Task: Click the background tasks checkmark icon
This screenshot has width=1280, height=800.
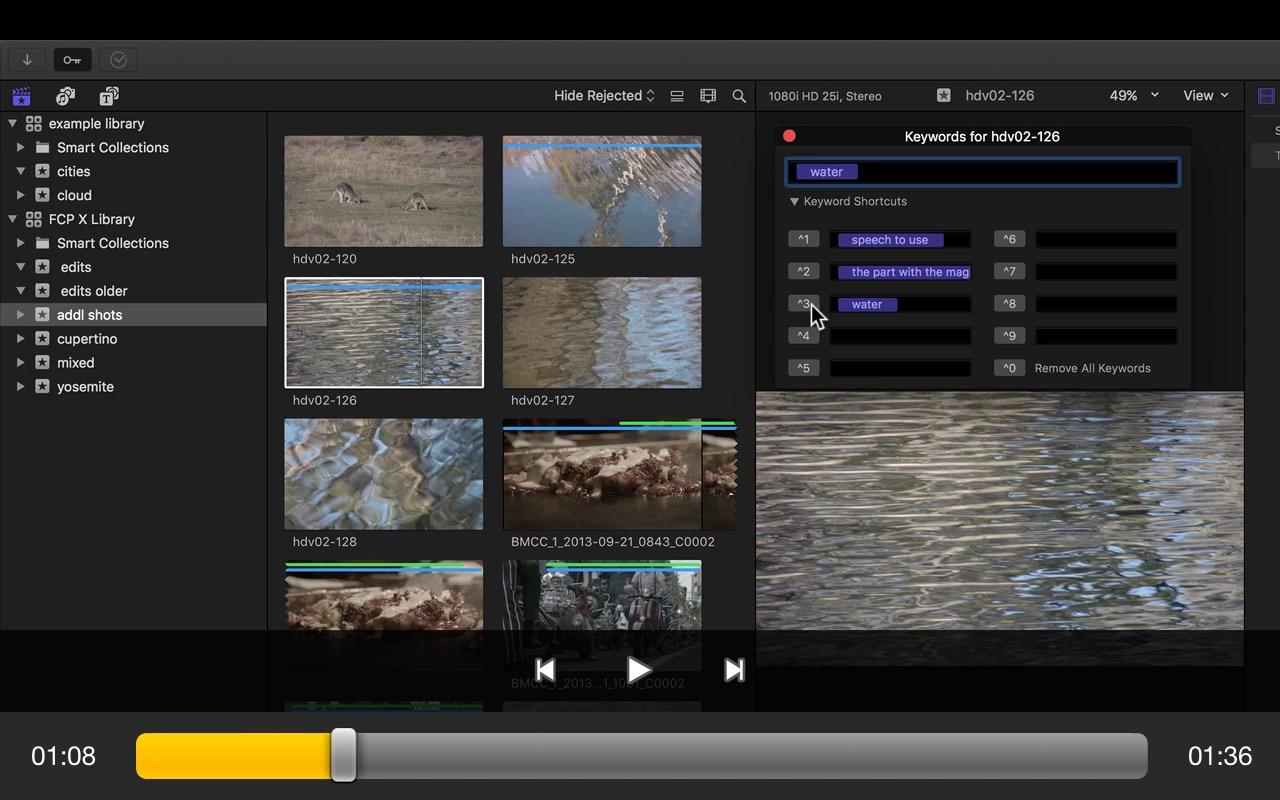Action: click(118, 60)
